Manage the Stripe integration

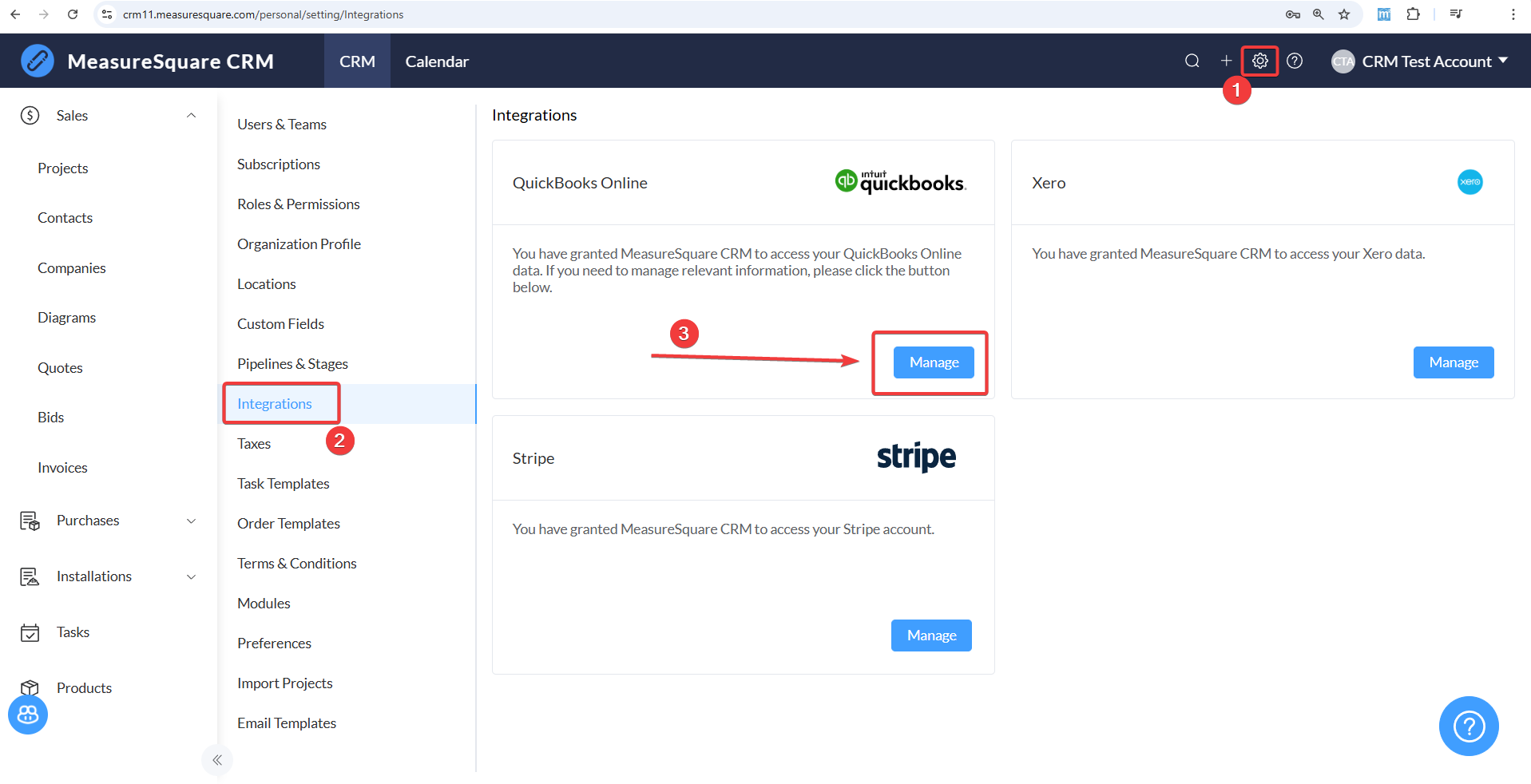tap(931, 636)
